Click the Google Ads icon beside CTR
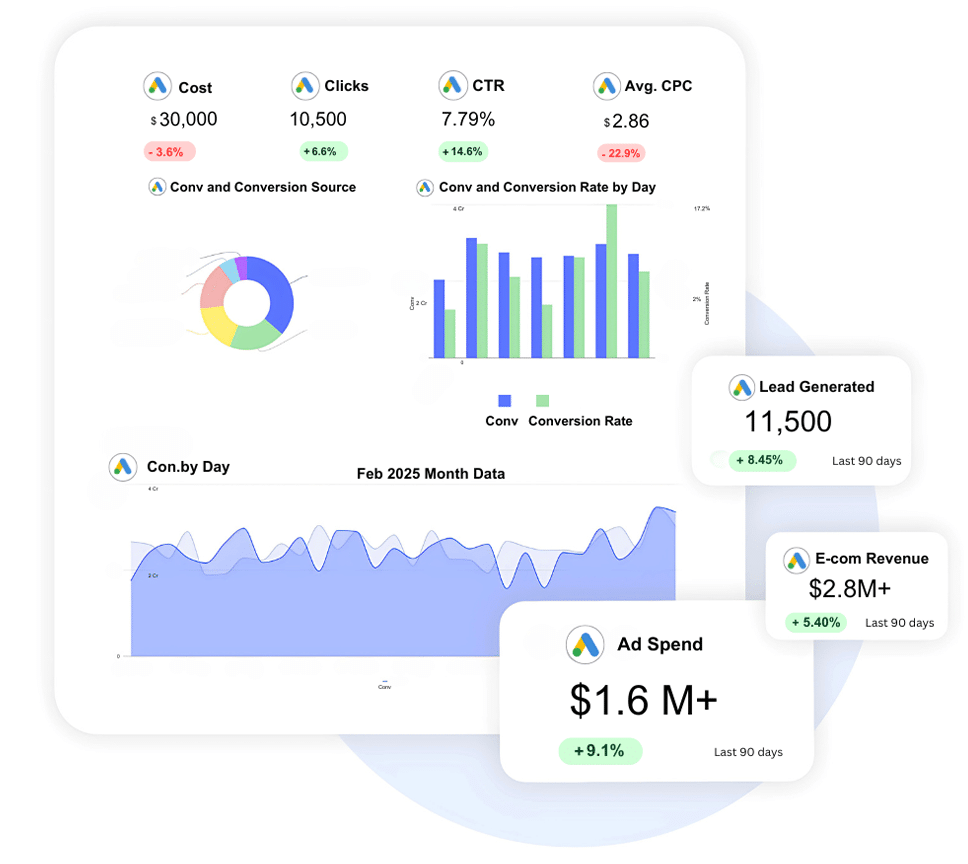Viewport: 968px width, 864px height. pyautogui.click(x=453, y=85)
